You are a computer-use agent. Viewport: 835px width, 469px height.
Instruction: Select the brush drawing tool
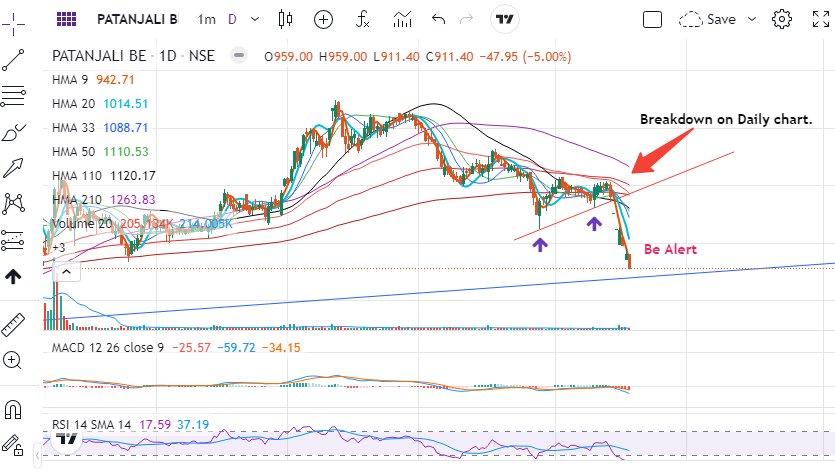[13, 132]
